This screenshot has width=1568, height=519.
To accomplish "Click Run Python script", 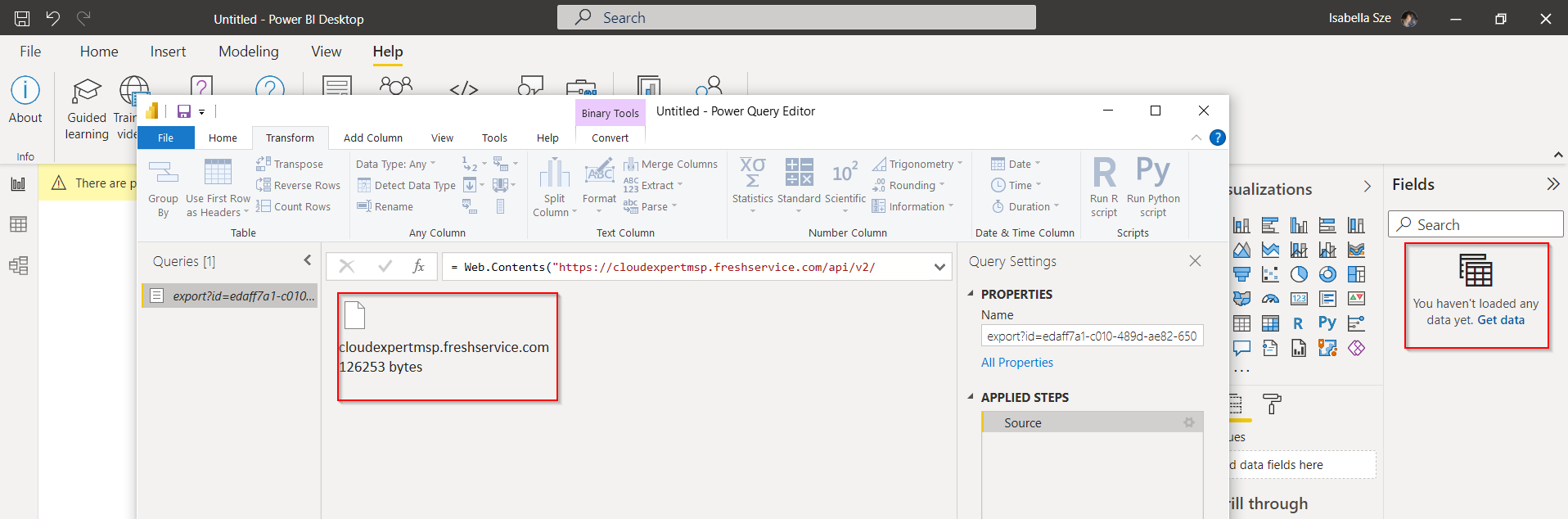I will click(1153, 187).
